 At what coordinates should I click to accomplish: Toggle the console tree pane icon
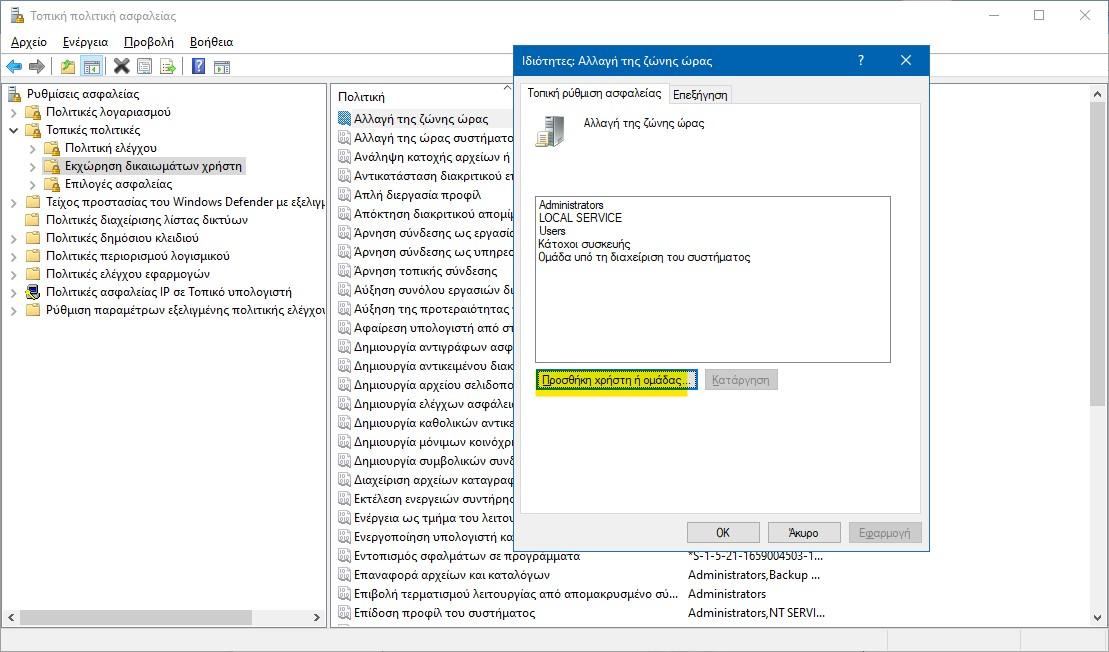[x=91, y=66]
